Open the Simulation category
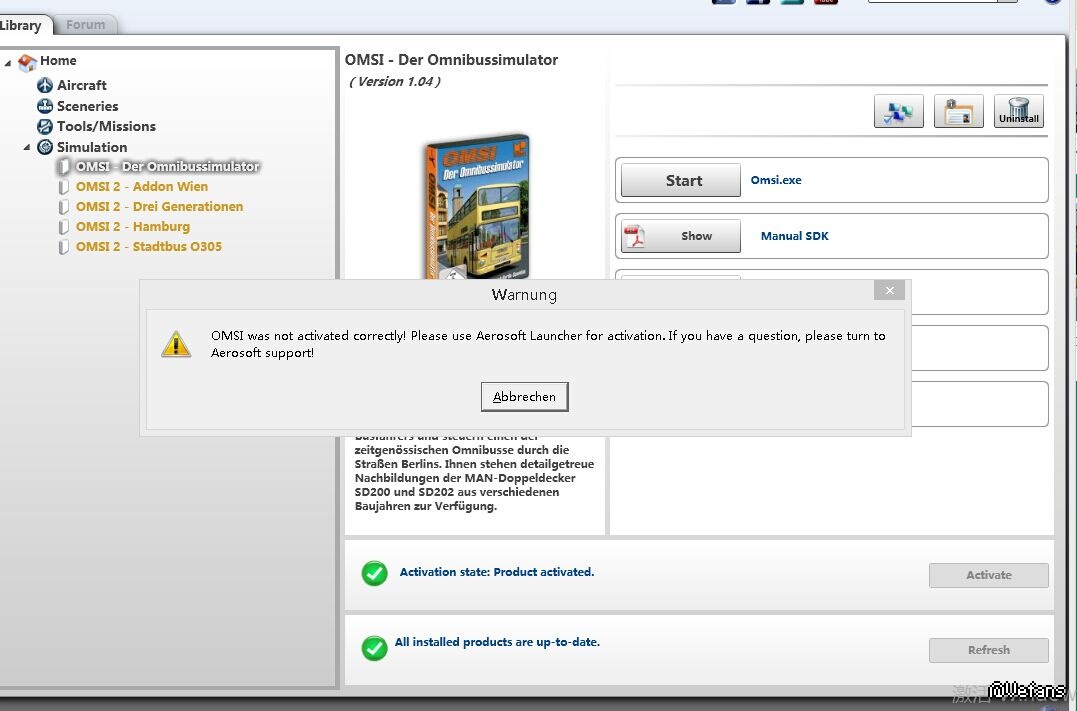 [x=92, y=147]
